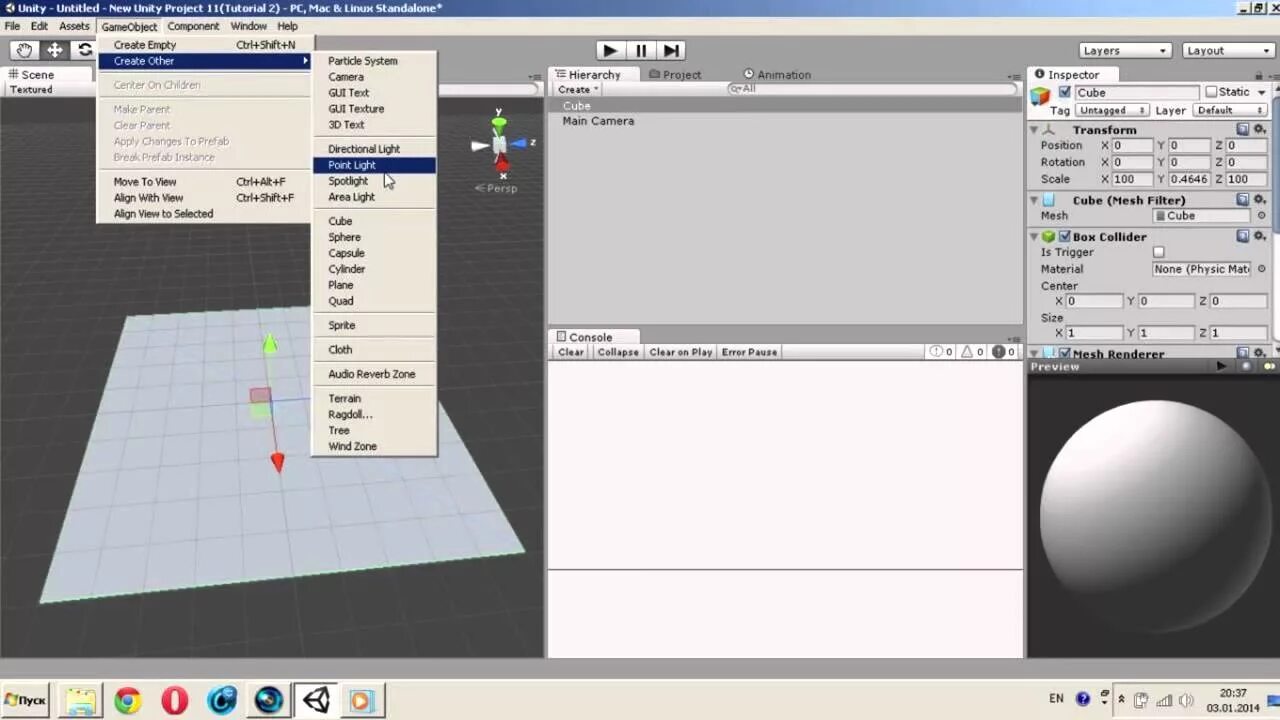Click play icon in Preview bar
This screenshot has width=1280, height=720.
click(1221, 367)
